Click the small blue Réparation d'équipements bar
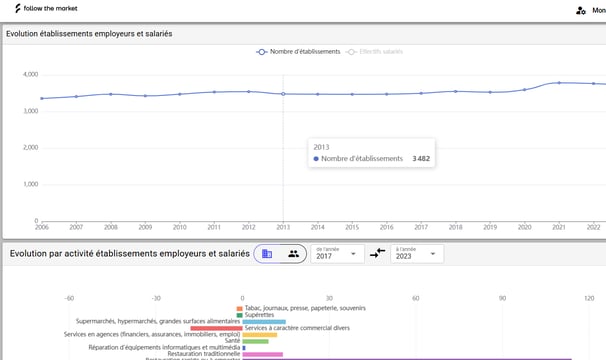The width and height of the screenshot is (606, 360). tap(244, 348)
